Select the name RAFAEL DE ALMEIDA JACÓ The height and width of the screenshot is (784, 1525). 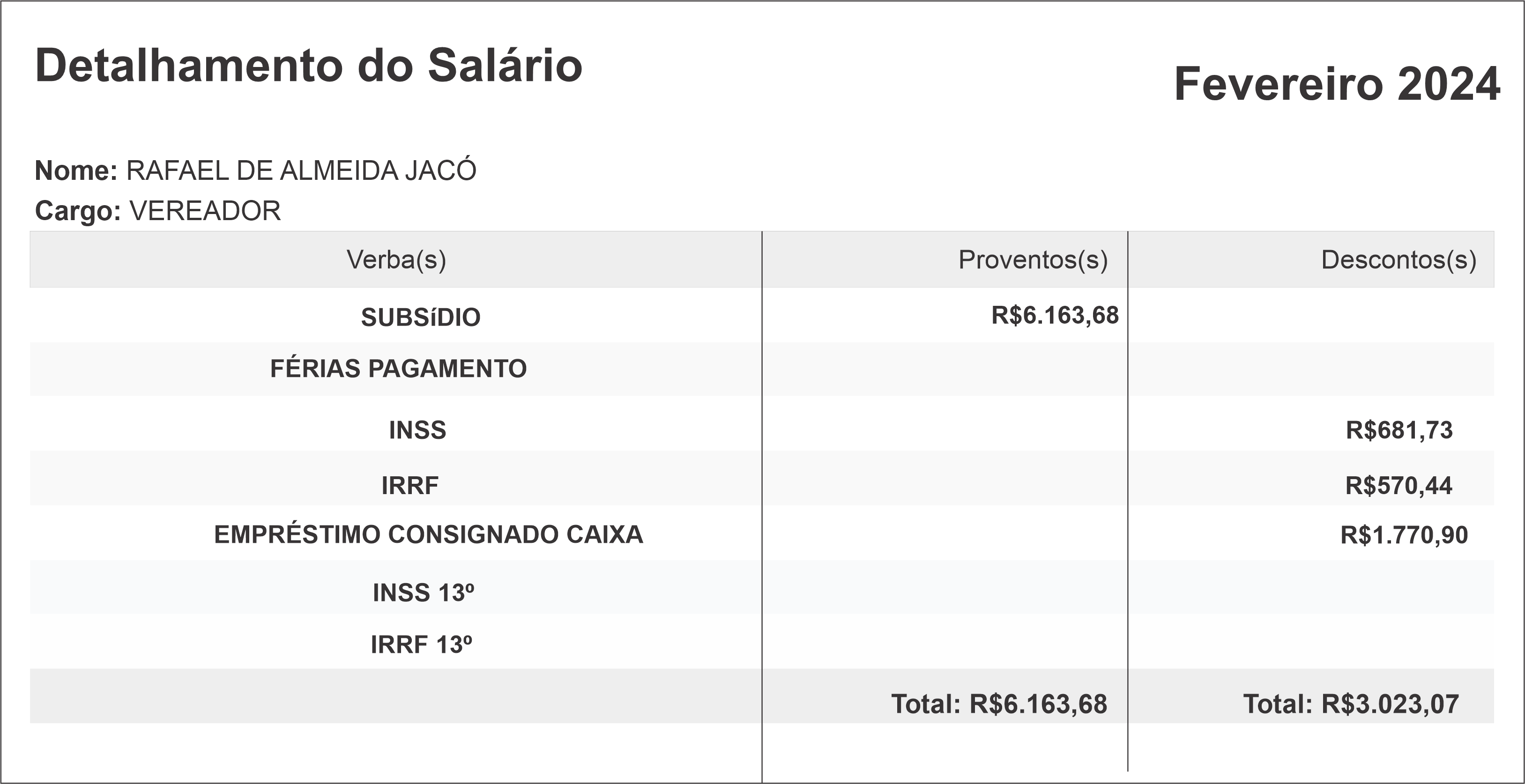[301, 171]
